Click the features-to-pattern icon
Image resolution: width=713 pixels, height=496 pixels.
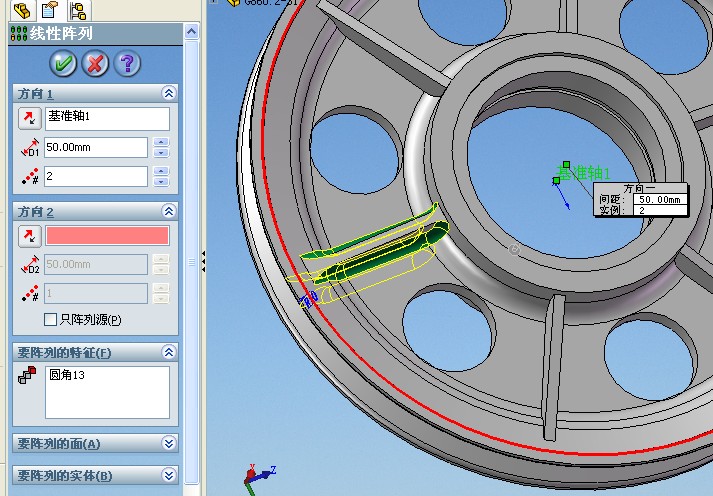pos(27,376)
